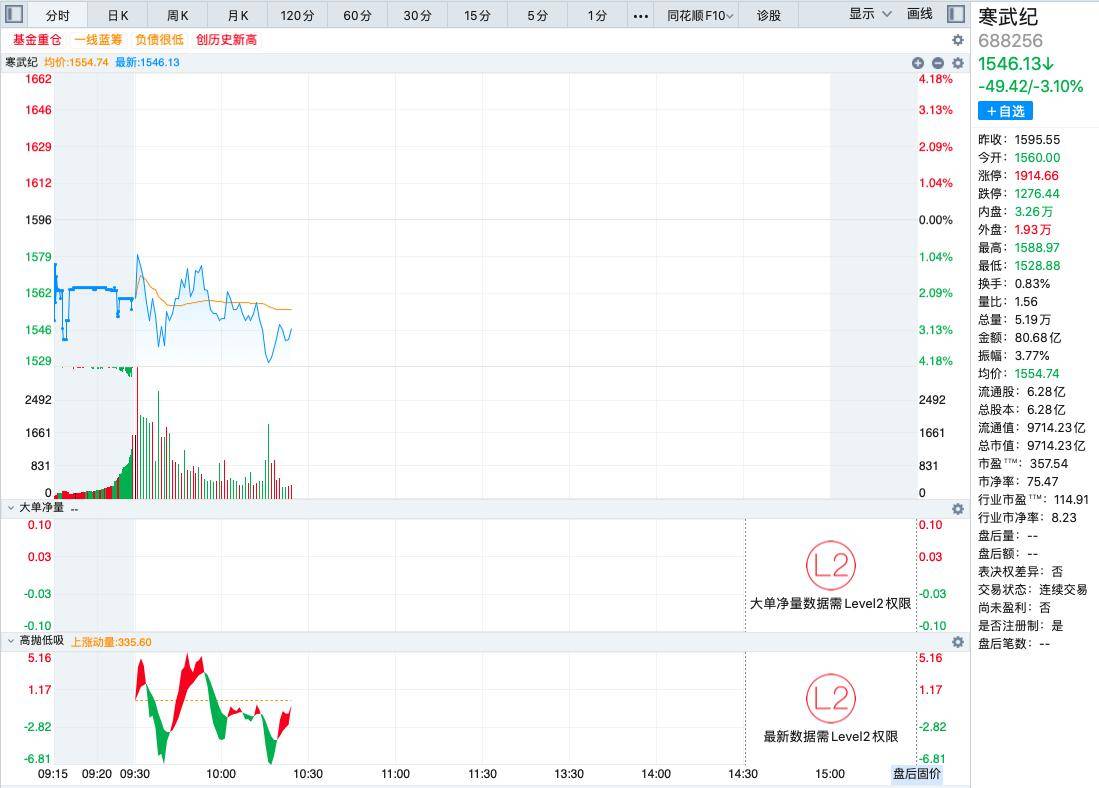Show more time periods via ellipsis

tap(641, 15)
